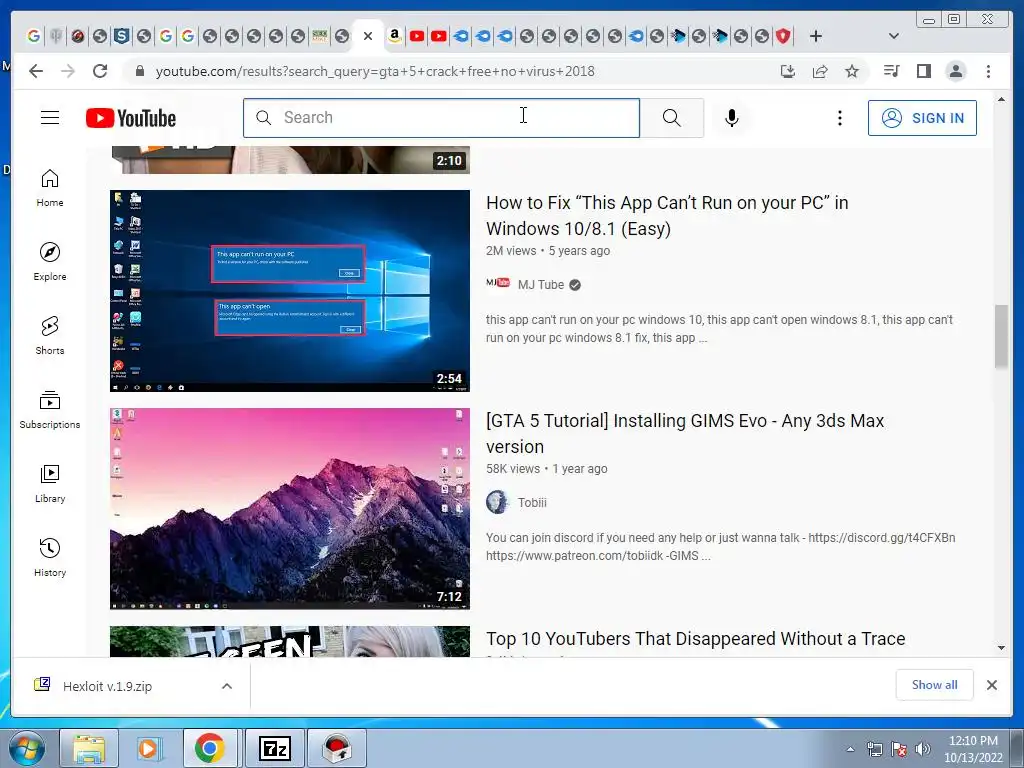Click the magnifier search button
Viewport: 1024px width, 768px height.
click(x=671, y=118)
